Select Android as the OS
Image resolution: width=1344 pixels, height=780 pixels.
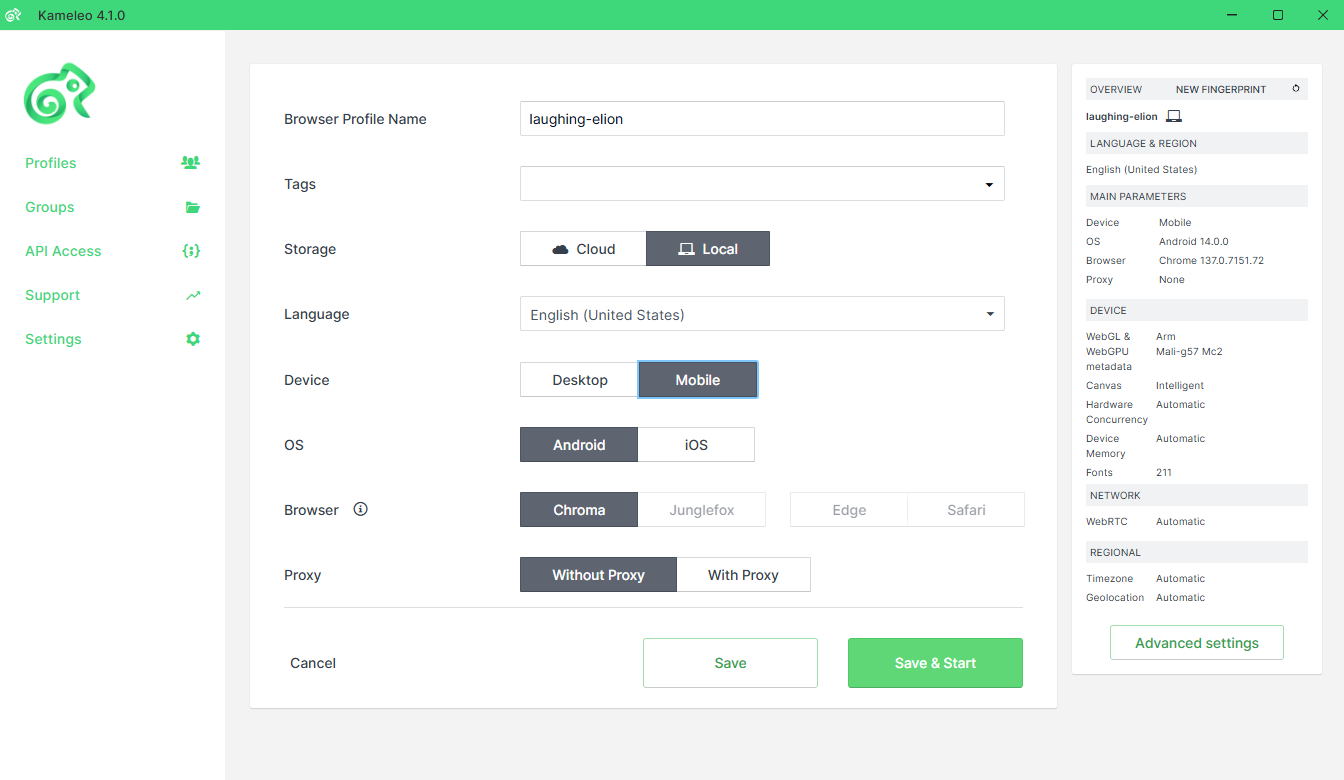[x=579, y=445]
